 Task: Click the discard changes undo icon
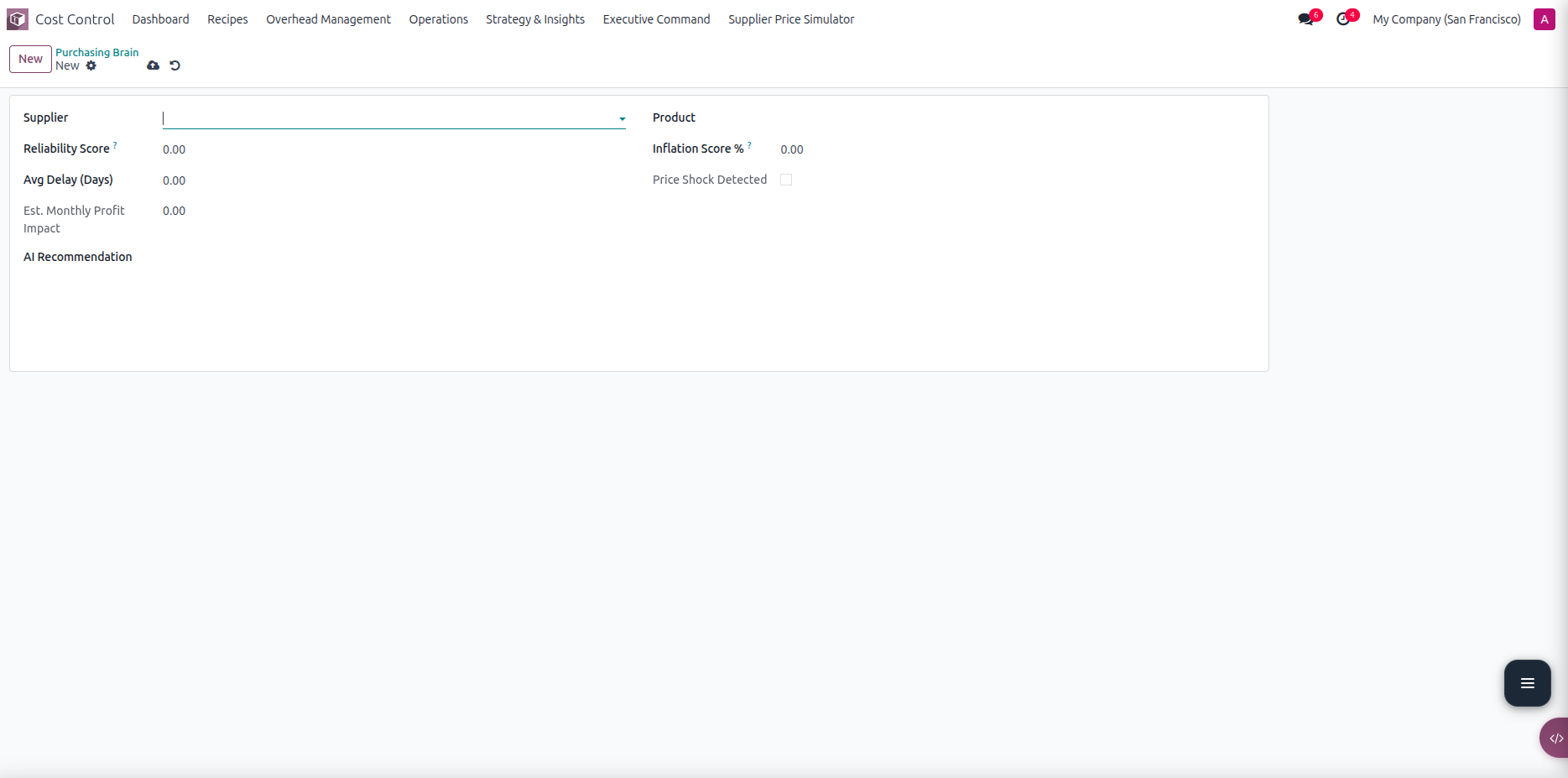pos(175,65)
